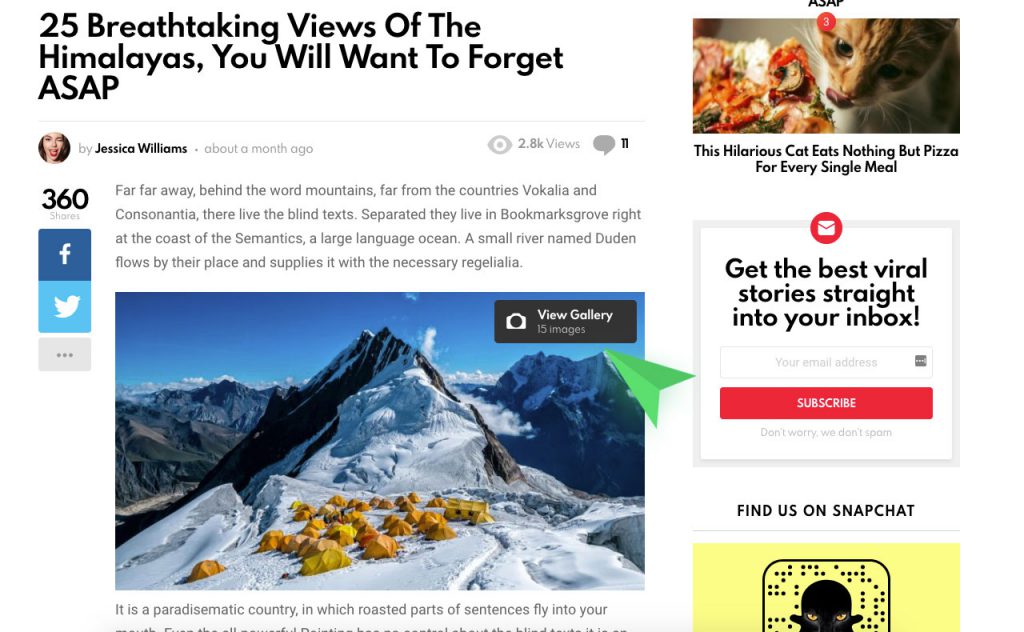Click the red number 3 badge
The width and height of the screenshot is (1024, 632).
(826, 22)
